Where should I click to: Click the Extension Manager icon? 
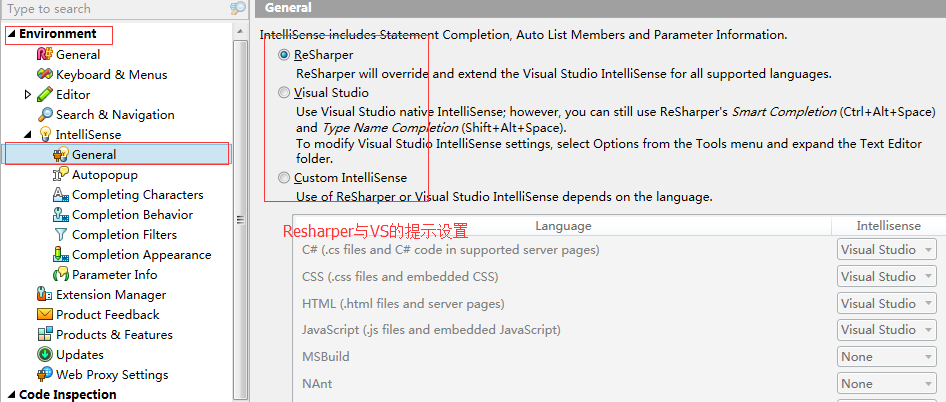click(x=45, y=295)
